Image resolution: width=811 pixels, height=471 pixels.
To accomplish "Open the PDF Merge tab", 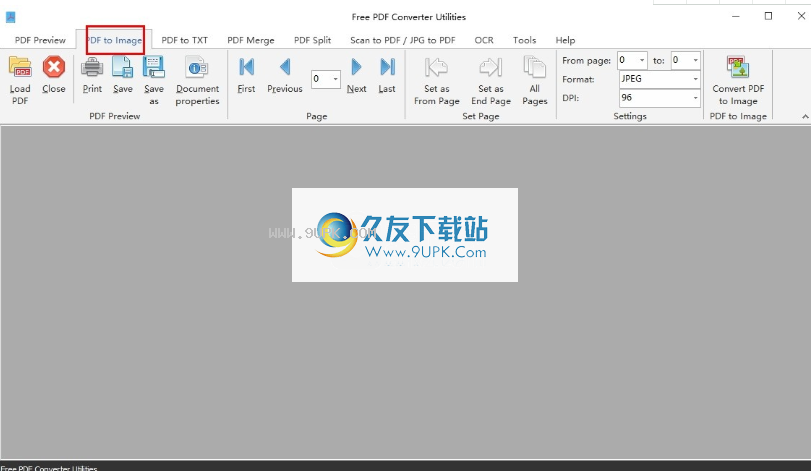I will coord(251,40).
